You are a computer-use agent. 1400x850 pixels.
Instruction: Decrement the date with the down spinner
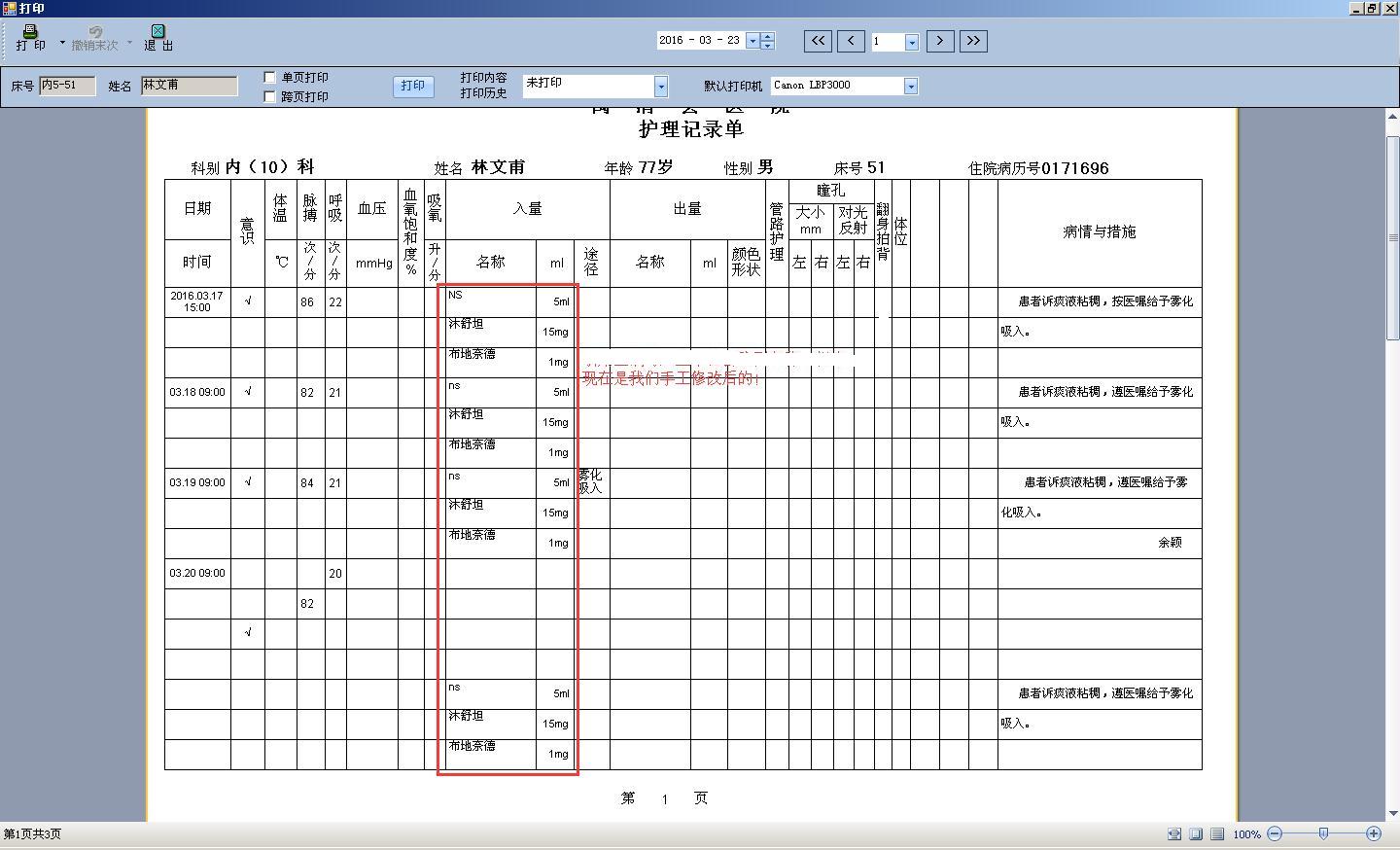click(x=767, y=45)
